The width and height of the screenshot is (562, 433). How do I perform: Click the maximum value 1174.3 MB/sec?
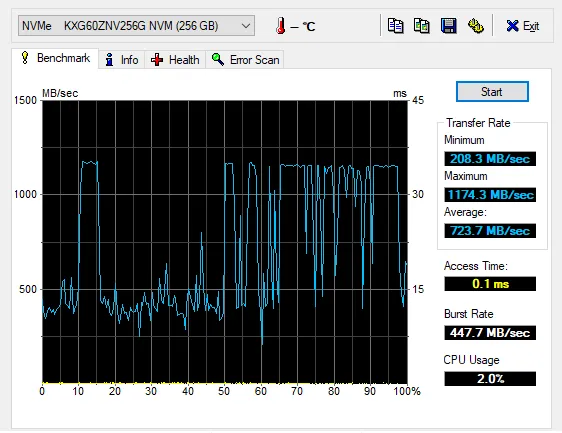tap(490, 195)
